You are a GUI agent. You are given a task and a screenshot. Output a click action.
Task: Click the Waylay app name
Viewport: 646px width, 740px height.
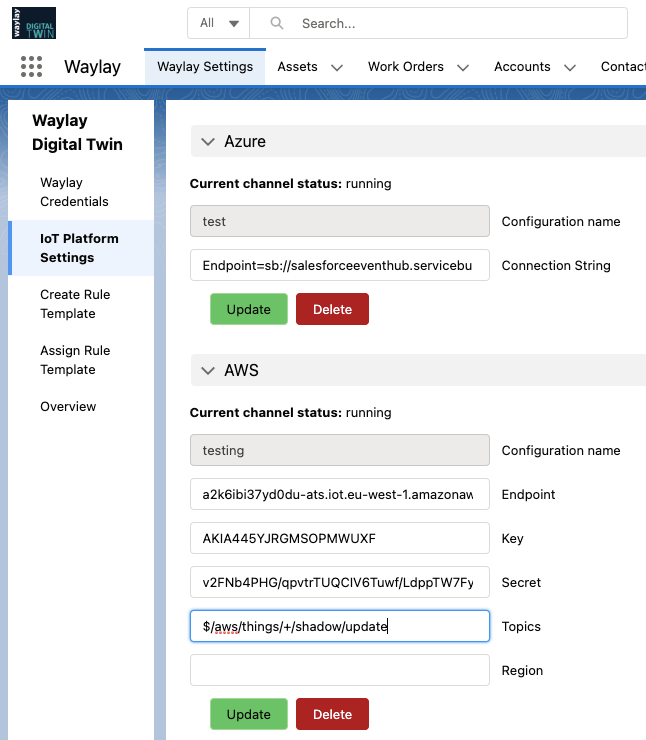coord(92,67)
